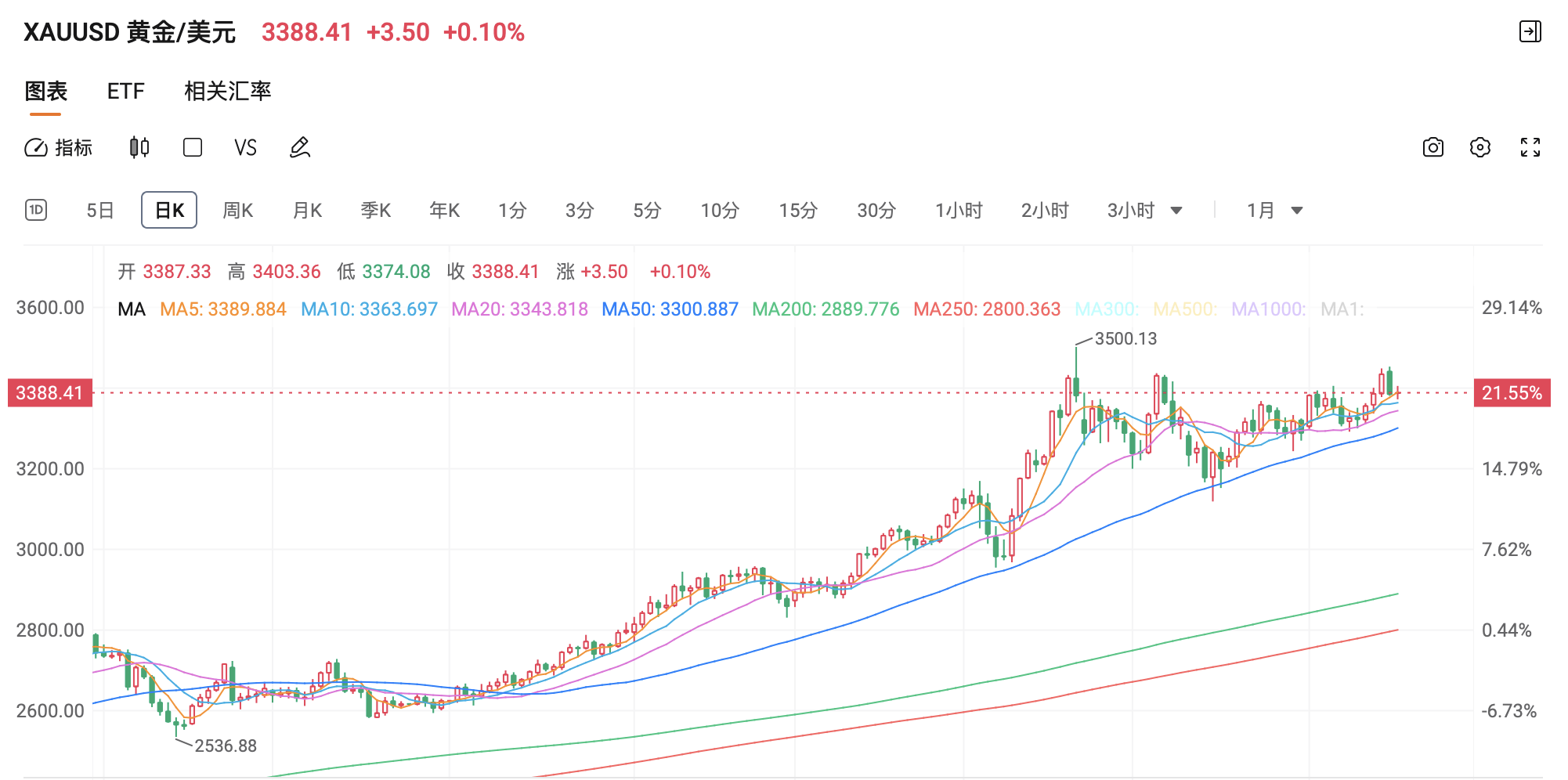Click the MA indicator label
The height and width of the screenshot is (780, 1568).
[x=132, y=309]
